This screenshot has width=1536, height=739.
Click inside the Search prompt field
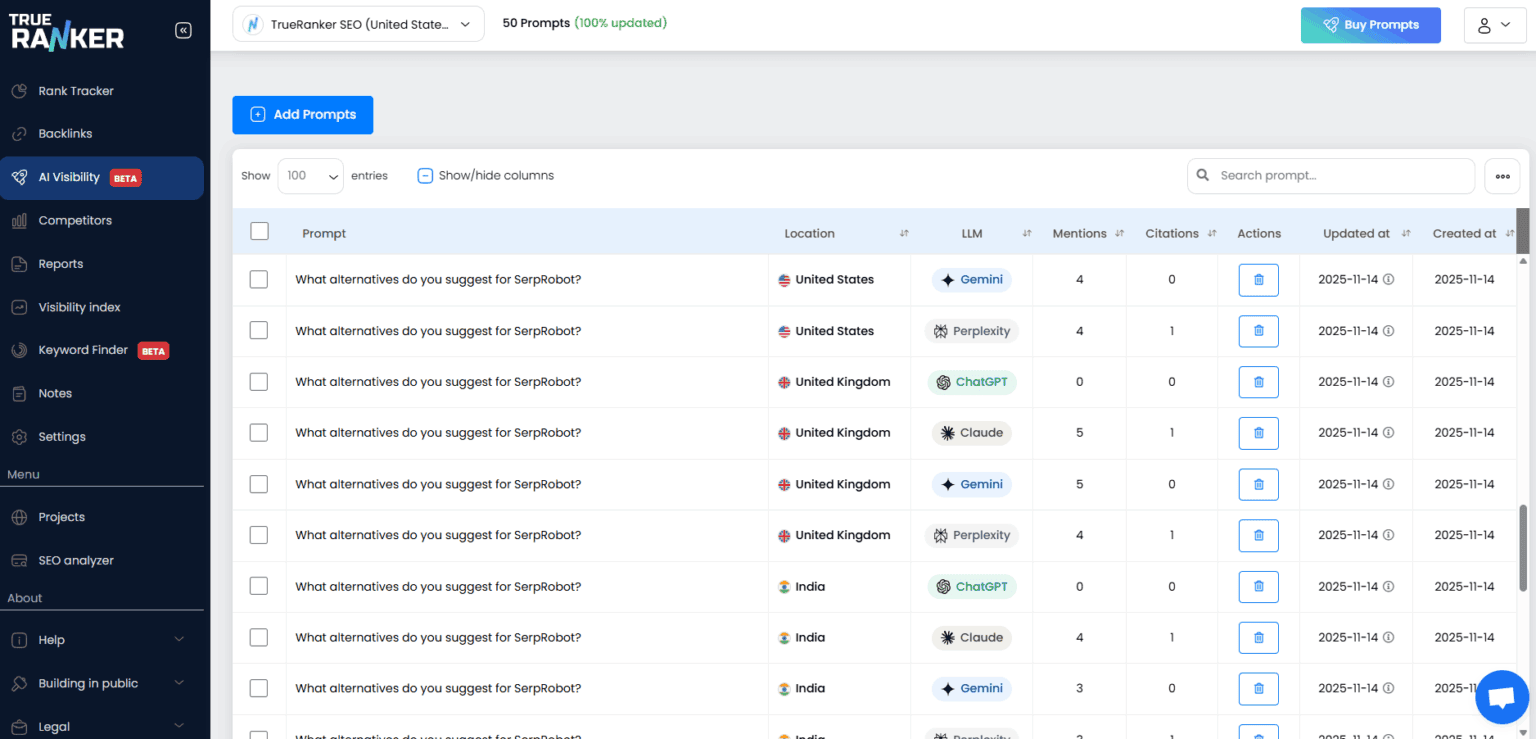click(x=1330, y=175)
